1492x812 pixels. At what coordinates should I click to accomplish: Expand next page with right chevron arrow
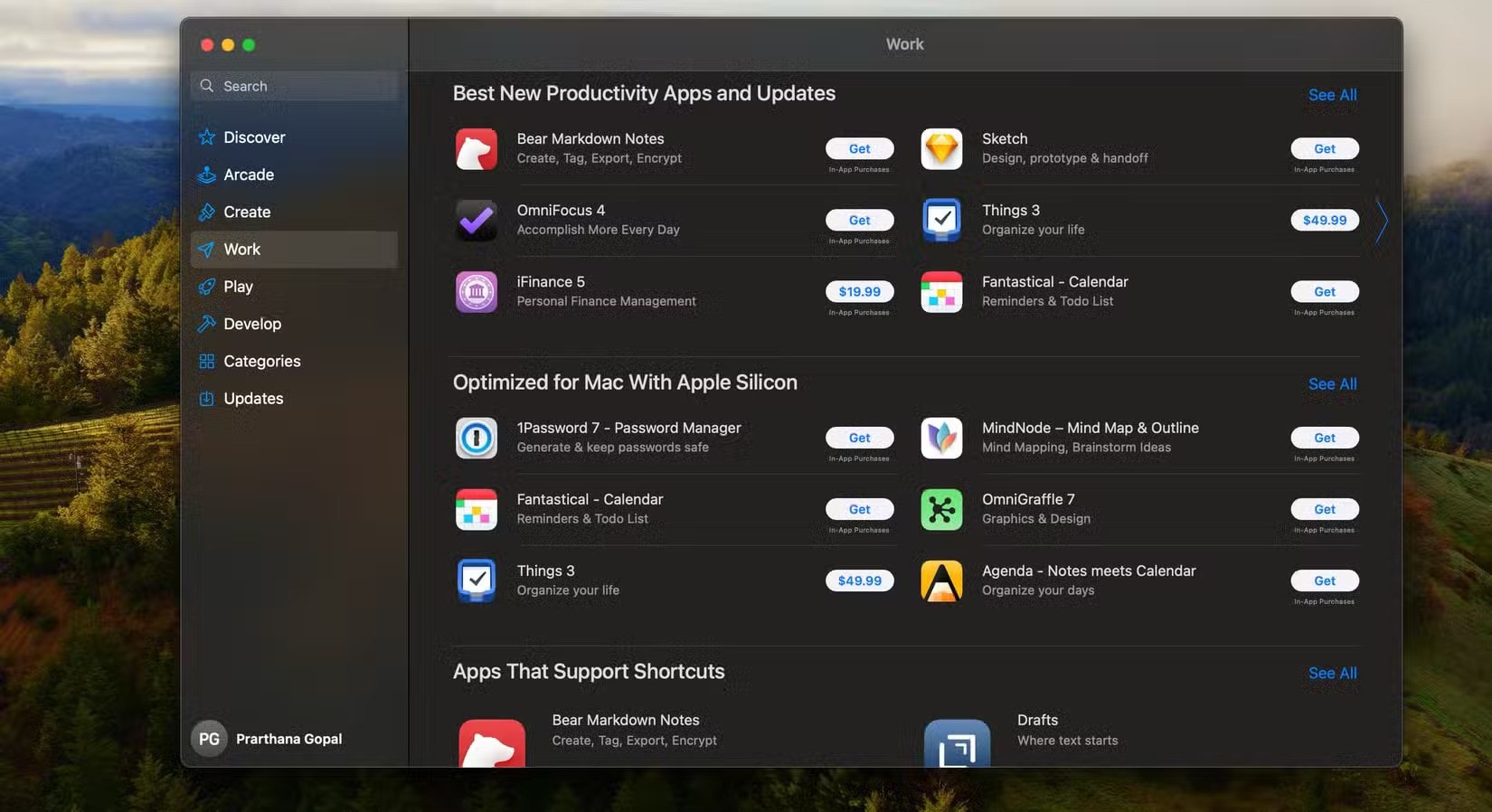[1381, 221]
